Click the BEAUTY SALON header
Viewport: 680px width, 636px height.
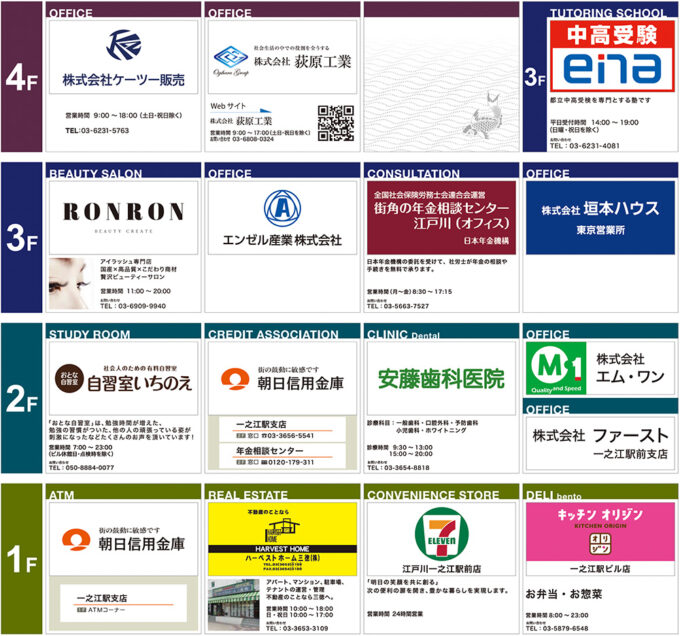point(95,174)
